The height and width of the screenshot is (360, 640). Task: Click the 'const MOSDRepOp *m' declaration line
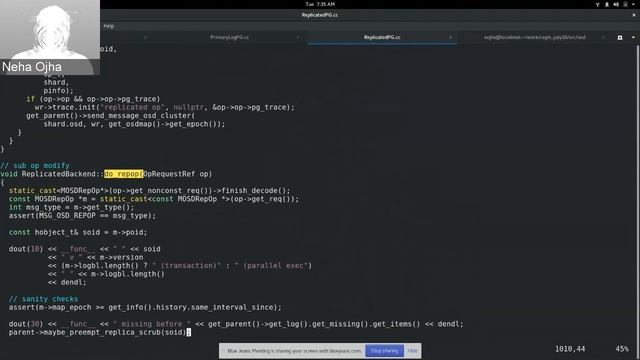pyautogui.click(x=153, y=199)
